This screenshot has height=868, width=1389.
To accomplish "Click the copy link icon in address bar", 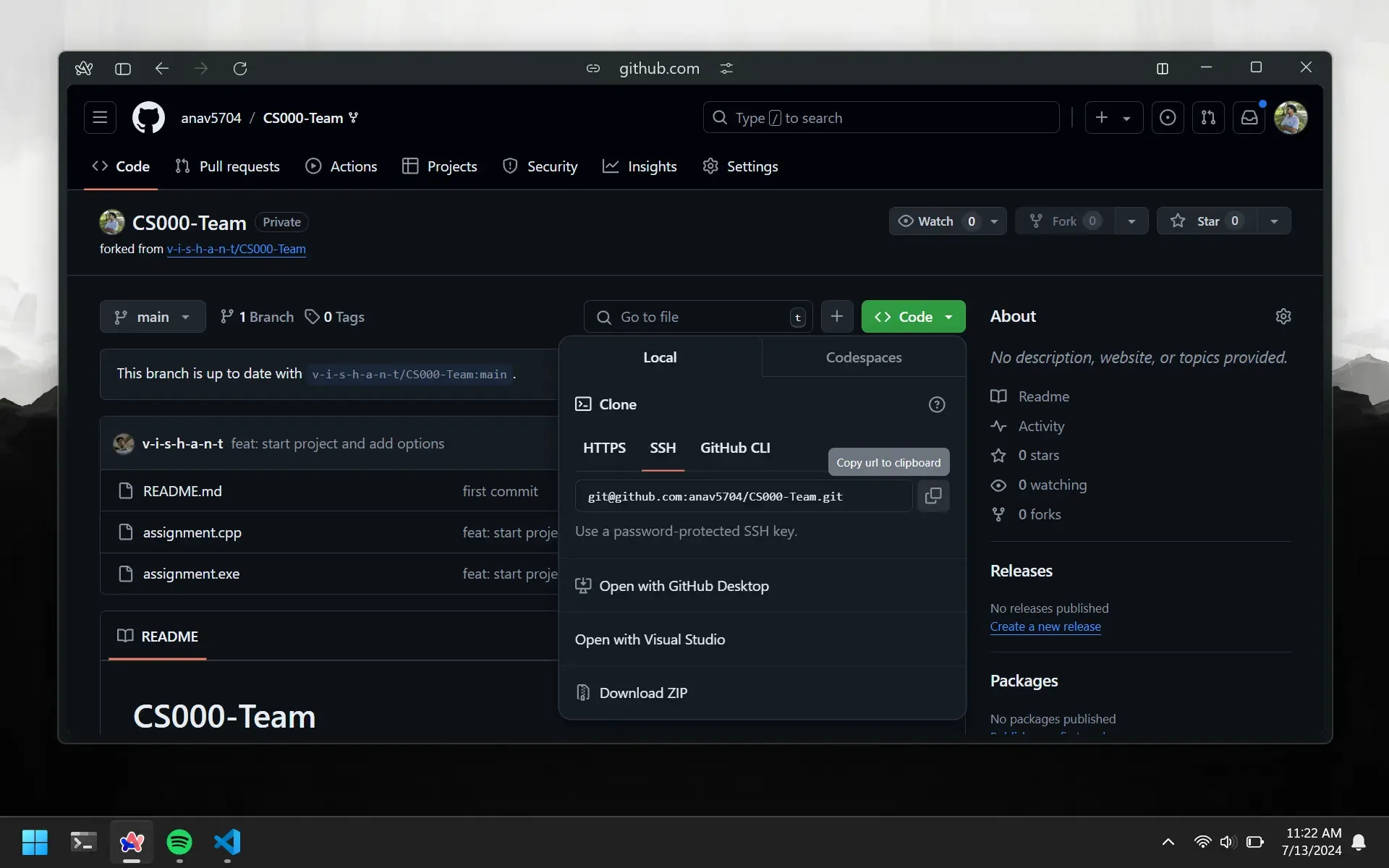I will click(593, 68).
